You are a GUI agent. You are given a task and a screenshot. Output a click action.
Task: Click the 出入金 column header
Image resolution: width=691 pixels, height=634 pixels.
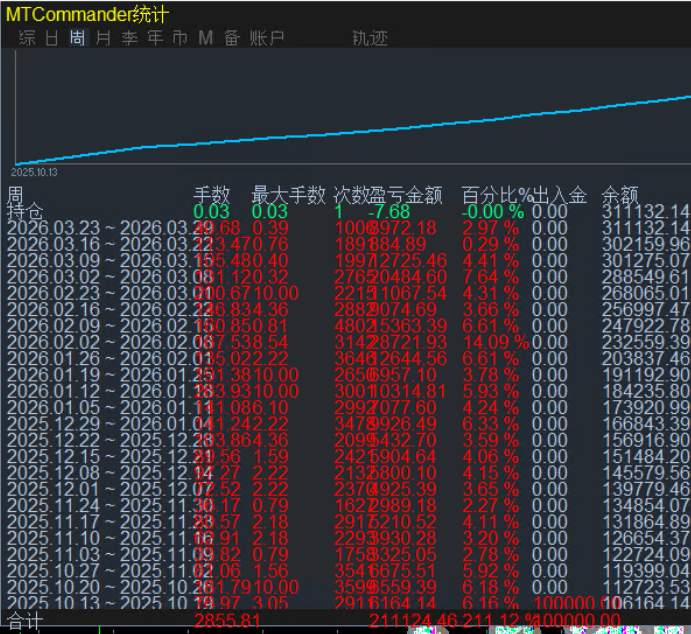[560, 195]
